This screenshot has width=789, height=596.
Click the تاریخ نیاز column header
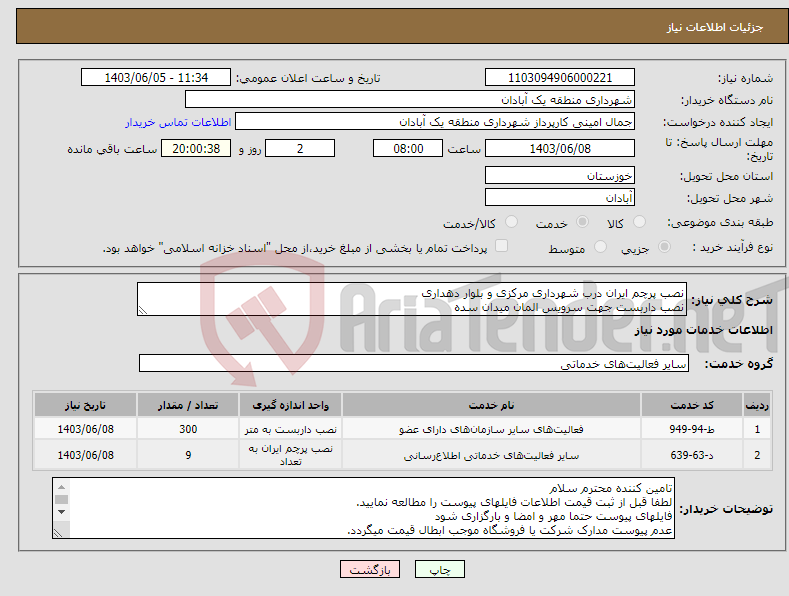[86, 405]
